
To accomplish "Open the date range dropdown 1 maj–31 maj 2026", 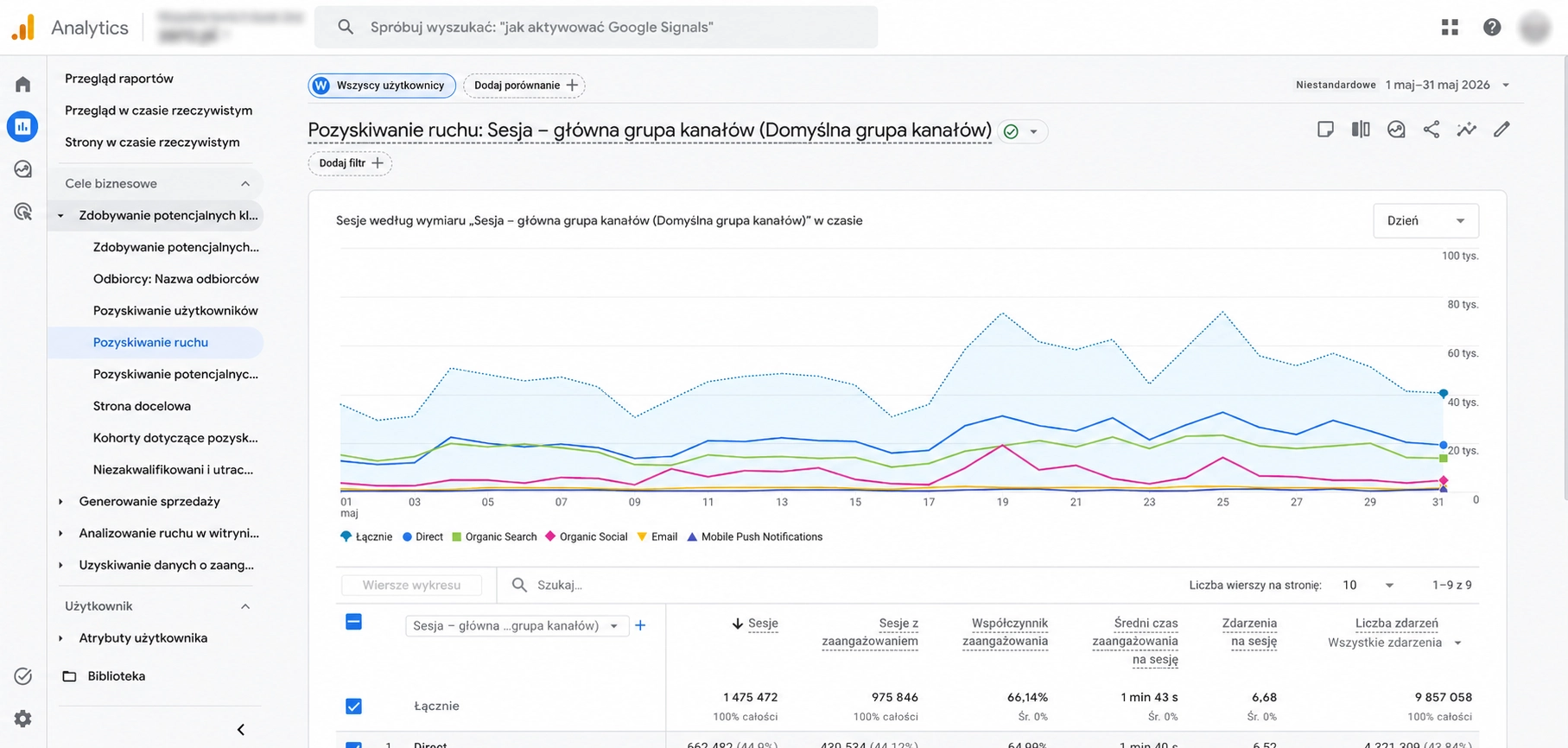I will [x=1447, y=85].
